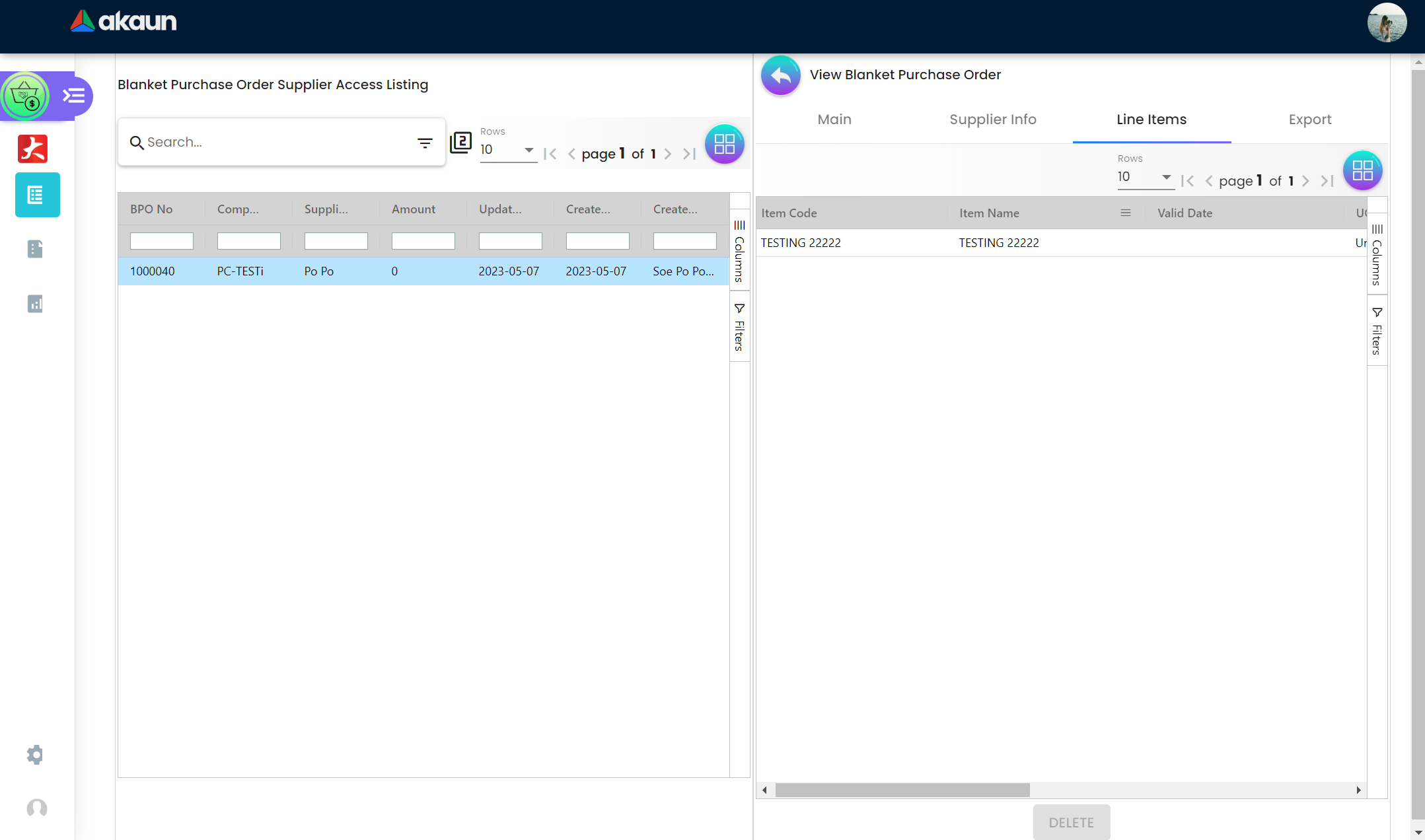Expand the Rows dropdown in listing
Image resolution: width=1425 pixels, height=840 pixels.
508,150
